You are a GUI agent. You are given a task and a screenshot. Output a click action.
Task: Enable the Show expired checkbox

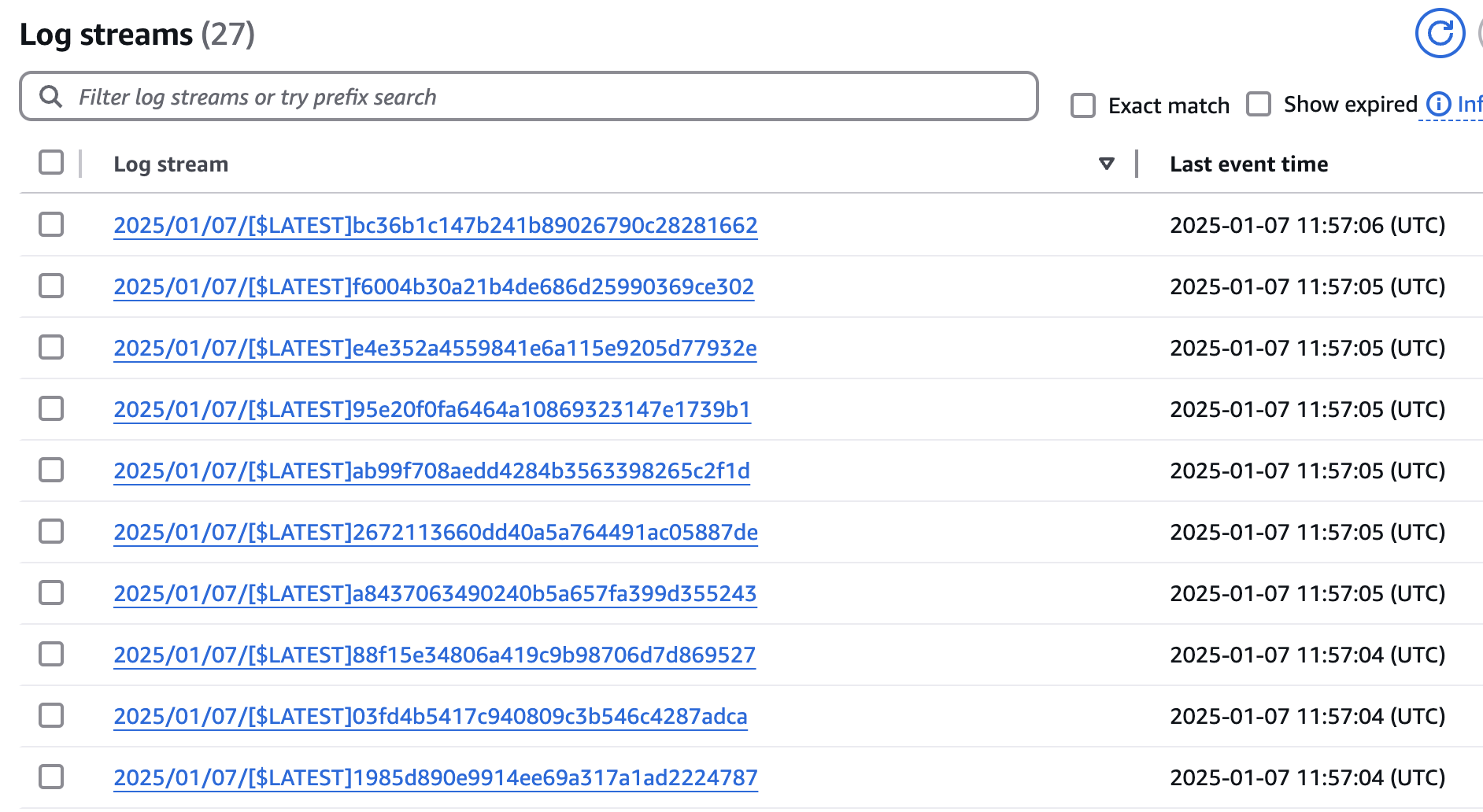coord(1260,104)
